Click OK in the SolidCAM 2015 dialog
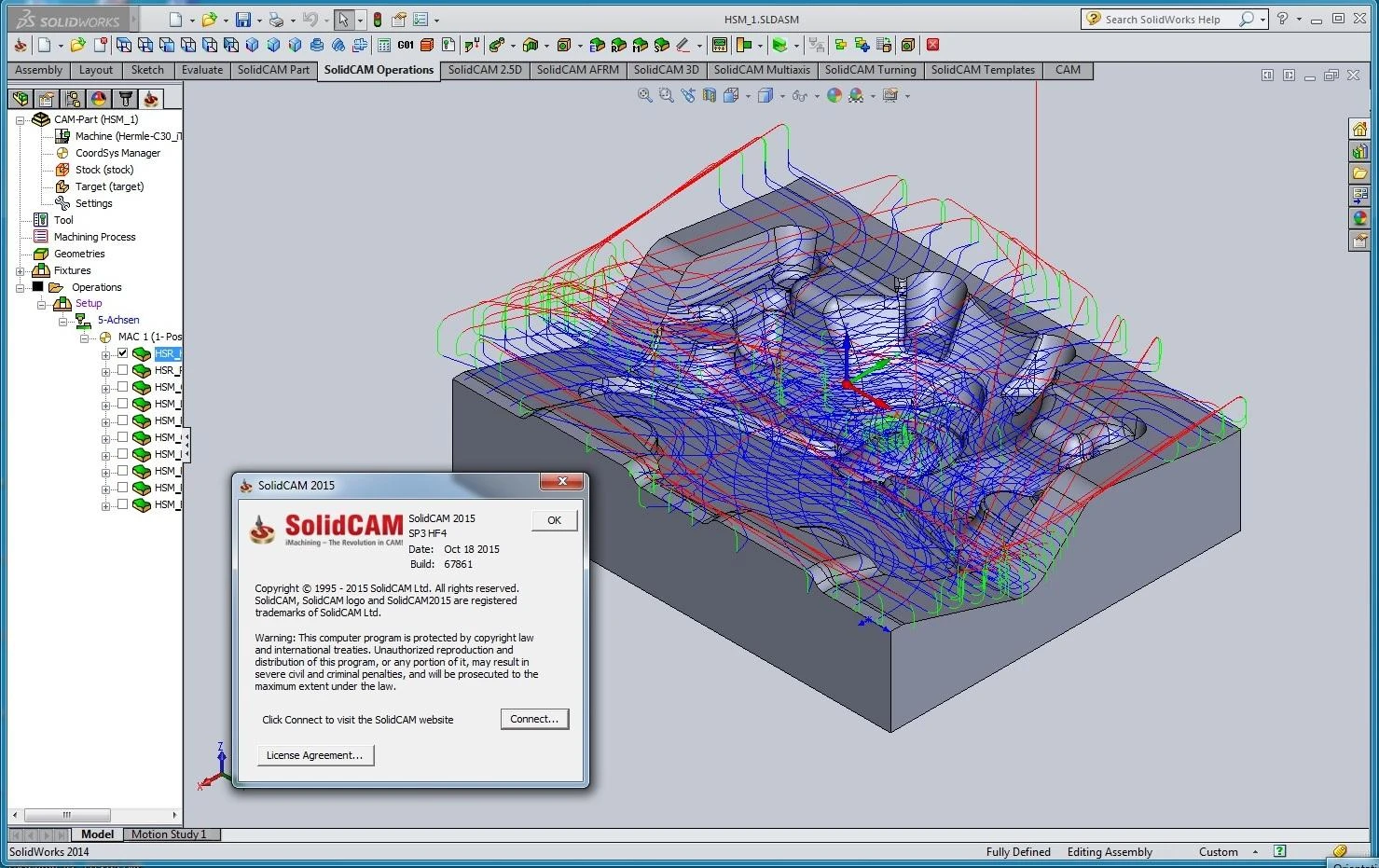 [x=554, y=520]
